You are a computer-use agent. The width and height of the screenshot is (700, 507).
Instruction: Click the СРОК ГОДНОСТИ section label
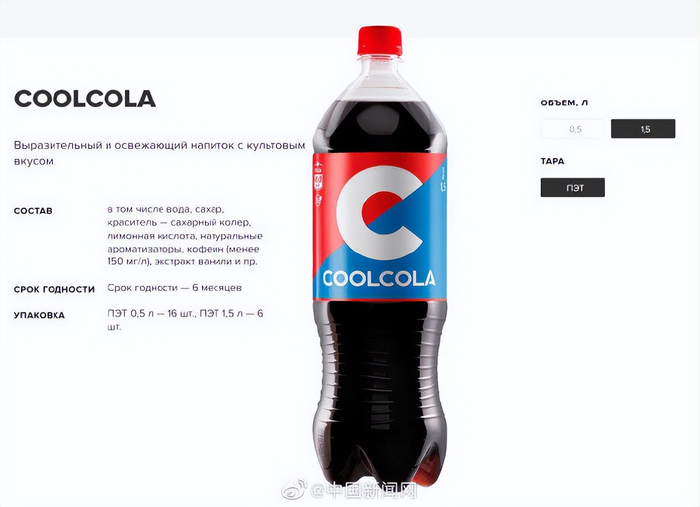point(54,289)
